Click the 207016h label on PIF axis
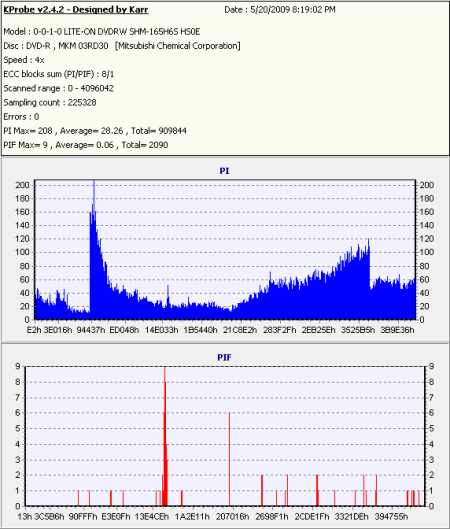This screenshot has height=529, width=450. [x=232, y=517]
